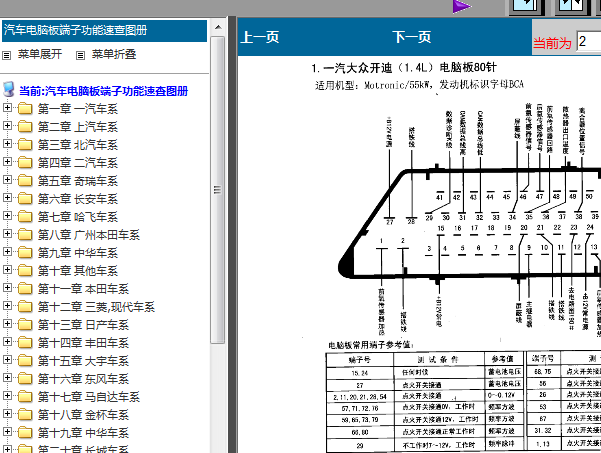Expand the 第八章 广州本田车系 tree node
The width and height of the screenshot is (601, 453).
click(x=7, y=233)
